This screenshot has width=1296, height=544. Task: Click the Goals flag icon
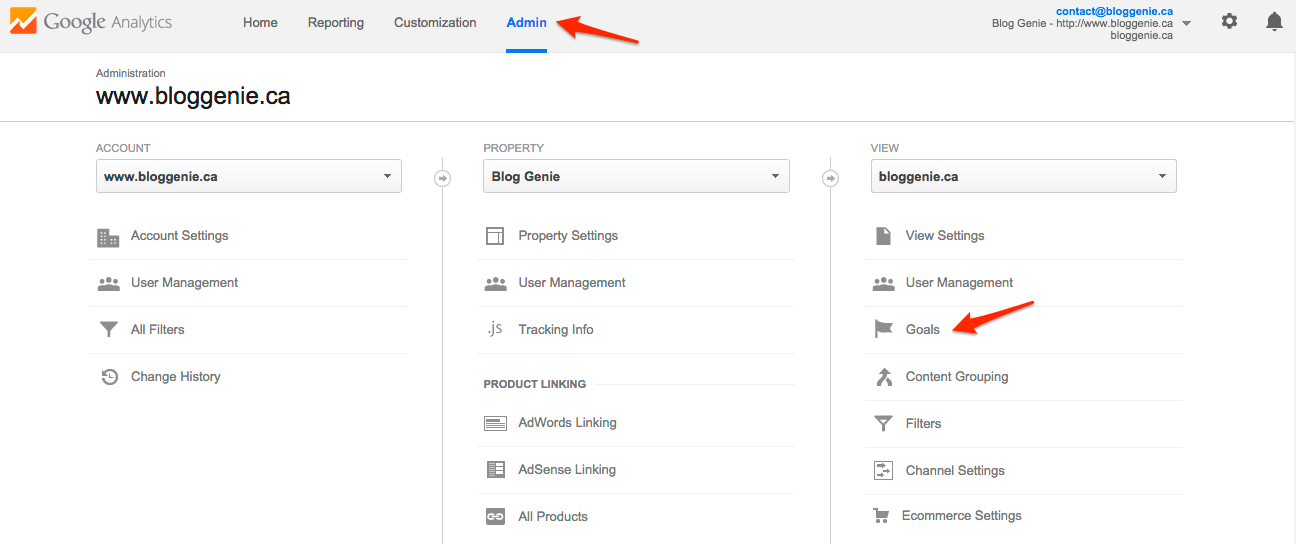[883, 329]
